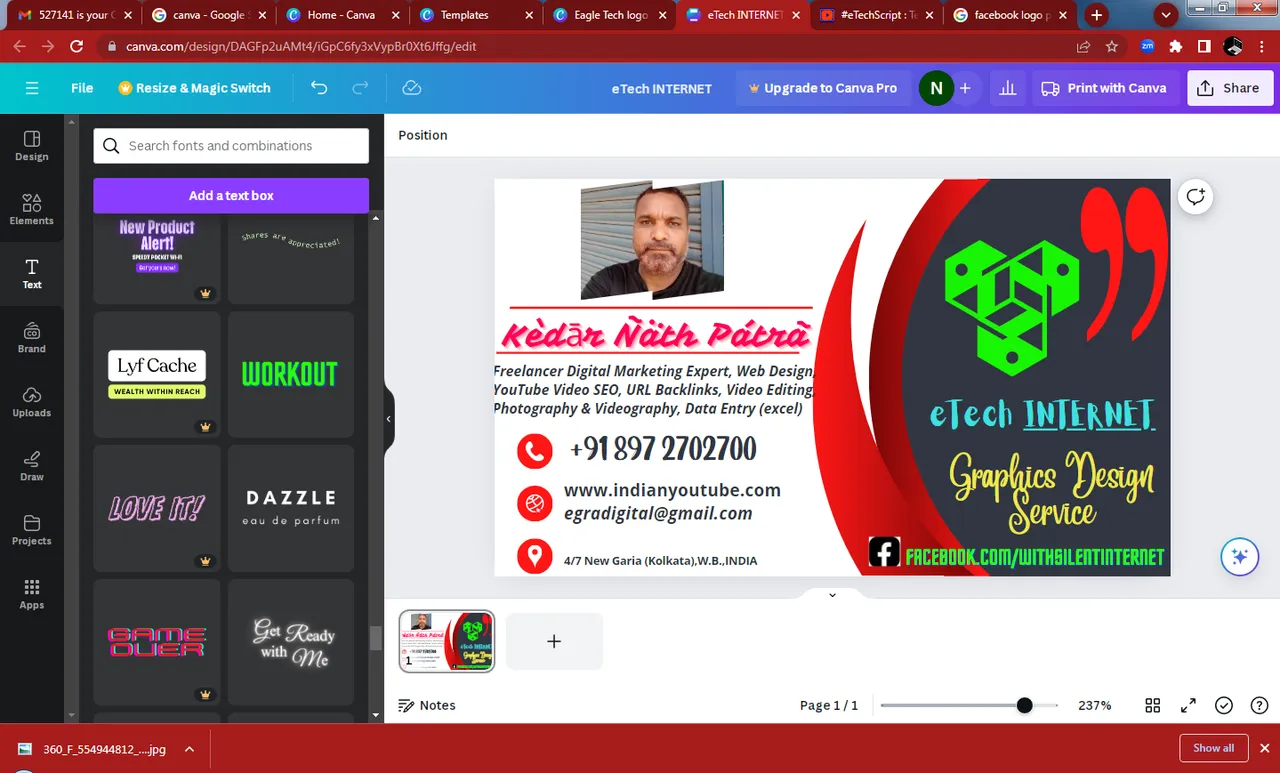Viewport: 1280px width, 773px height.
Task: Open the Design sidebar panel
Action: tap(32, 146)
